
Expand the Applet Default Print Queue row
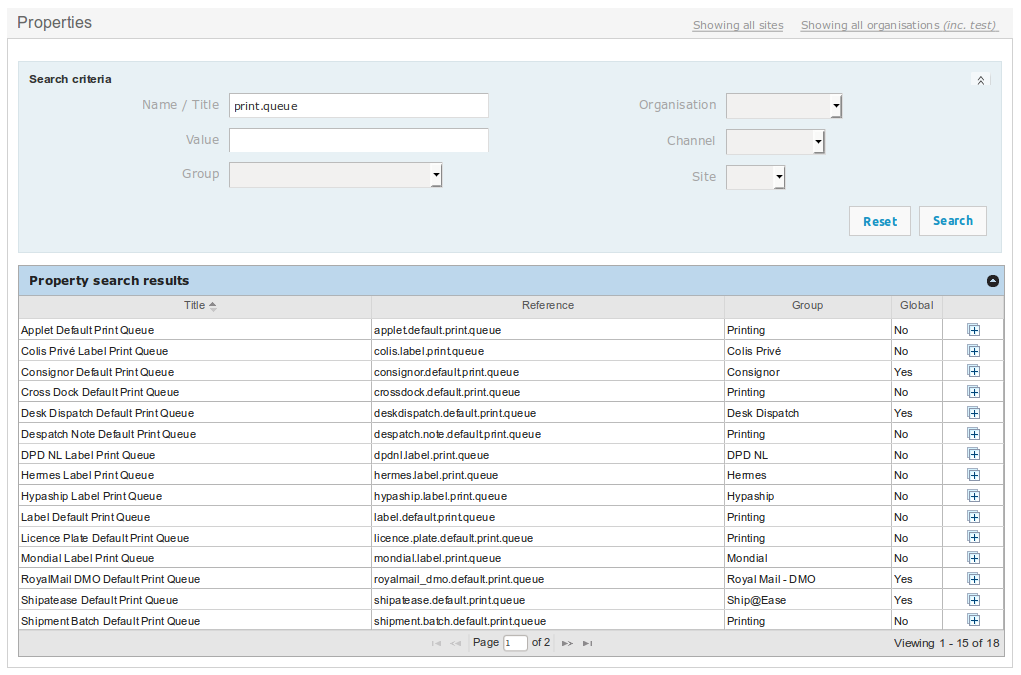(973, 330)
